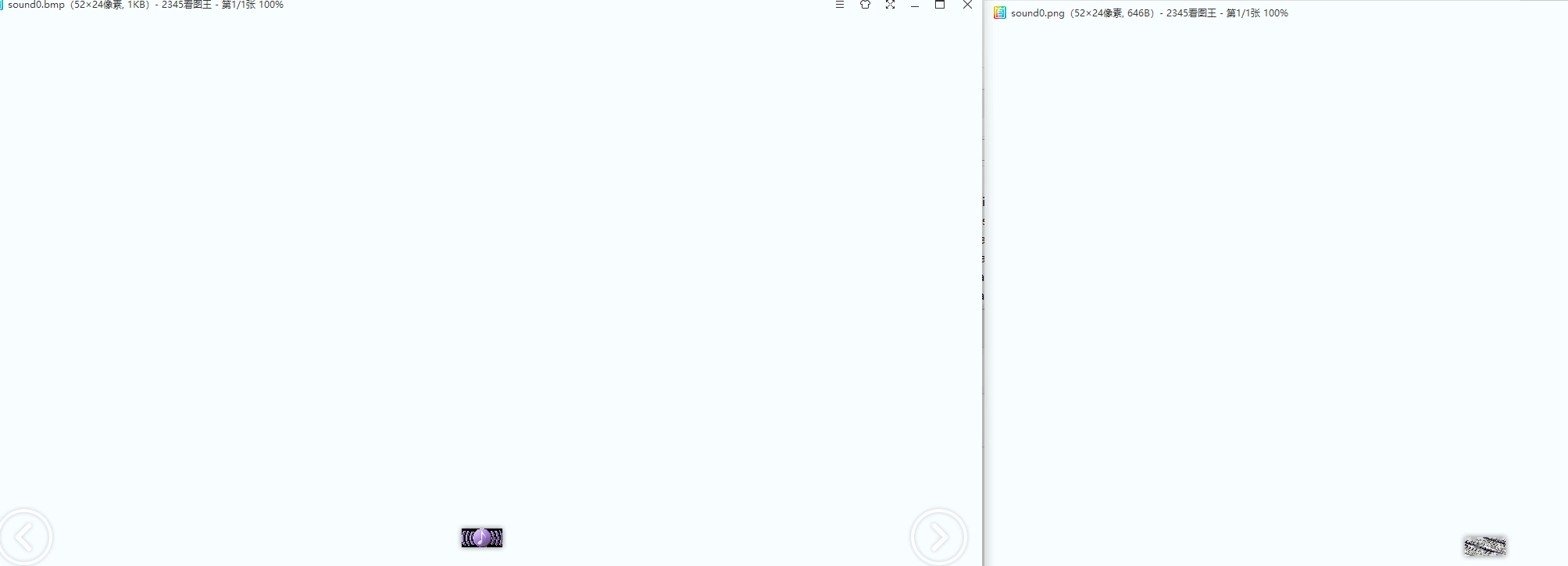Click the colorful app icon beside sound0.png
Viewport: 1568px width, 566px height.
coord(999,12)
